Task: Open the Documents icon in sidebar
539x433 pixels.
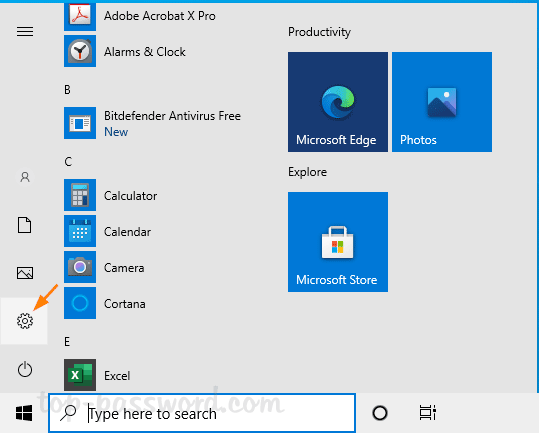Action: (25, 225)
